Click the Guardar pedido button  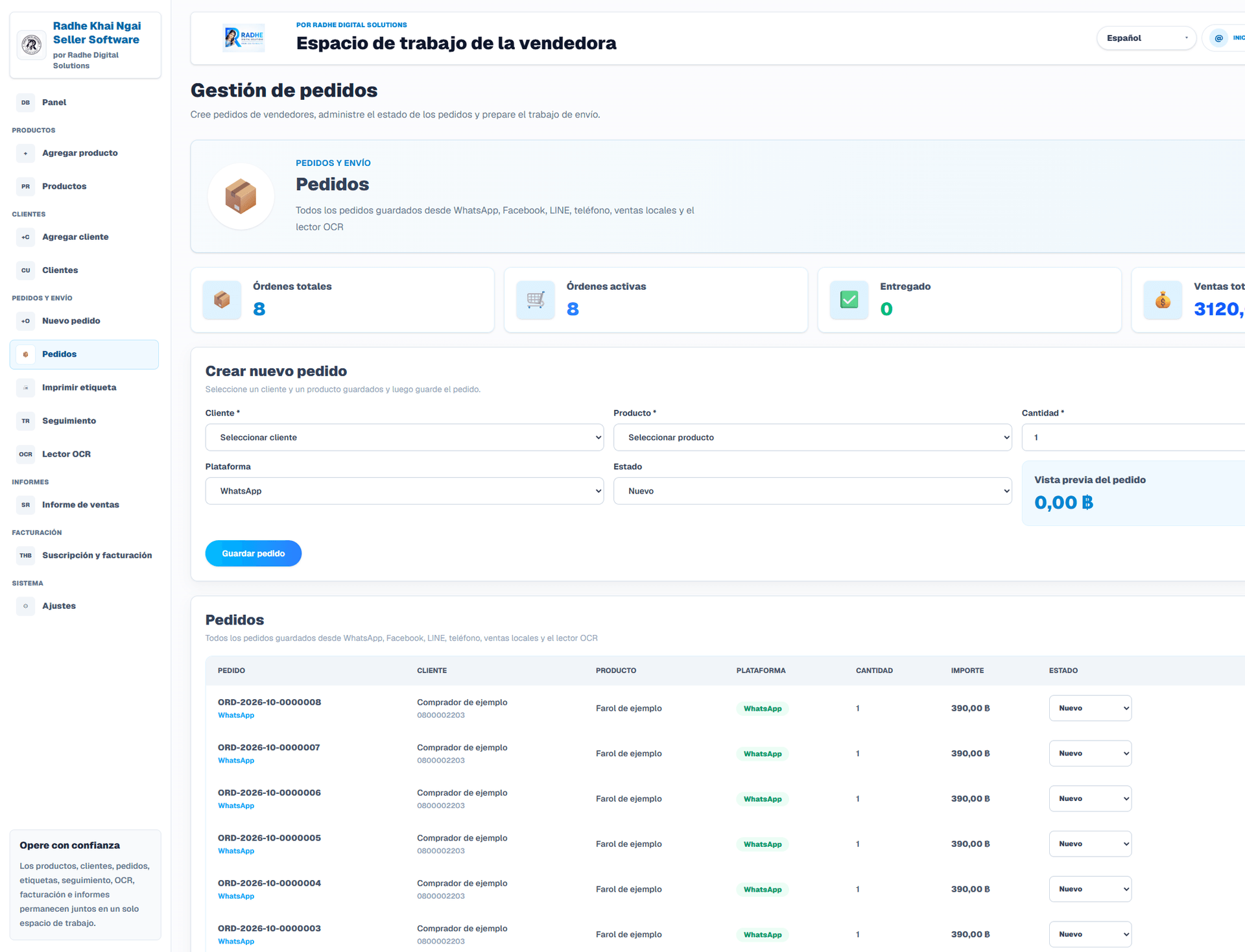pos(253,553)
